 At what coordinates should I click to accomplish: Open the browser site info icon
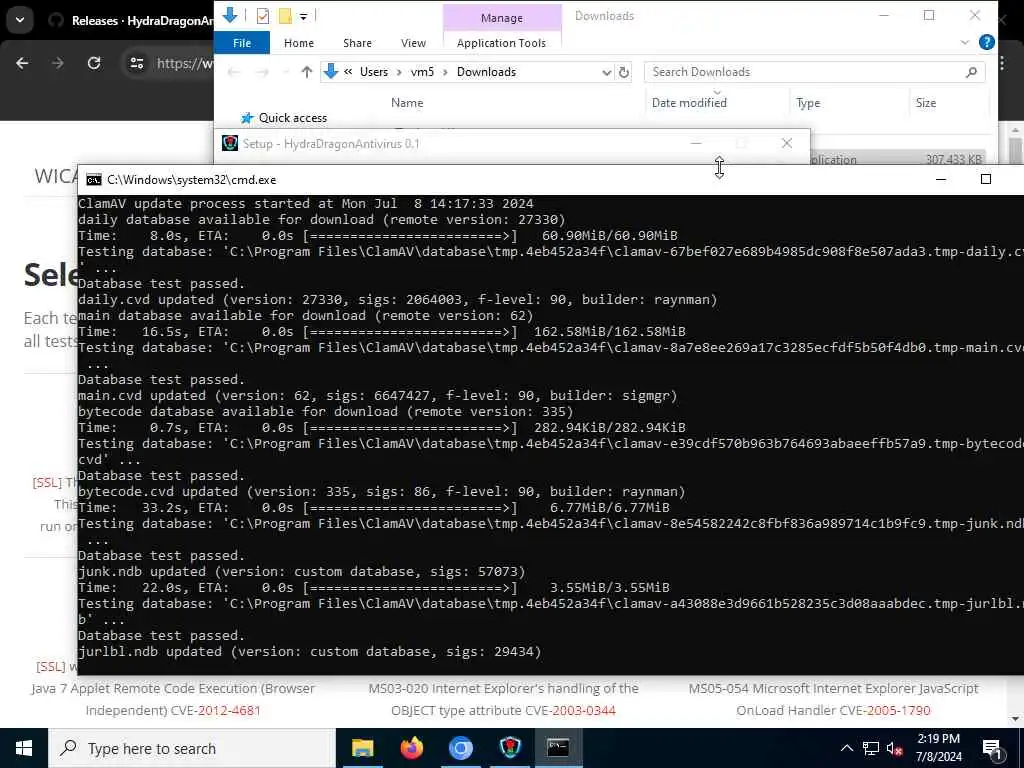136,63
